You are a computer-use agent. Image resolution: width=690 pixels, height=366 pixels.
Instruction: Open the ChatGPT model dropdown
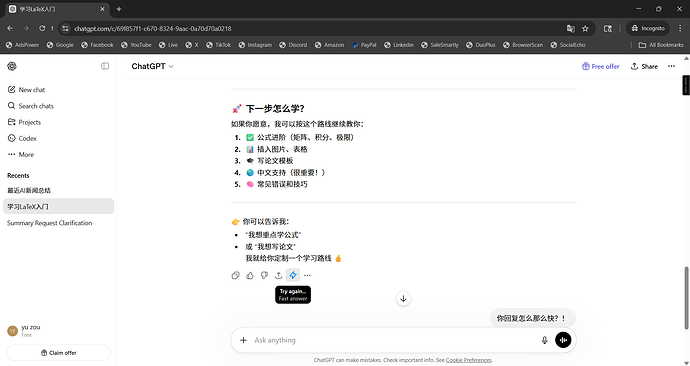tap(152, 66)
